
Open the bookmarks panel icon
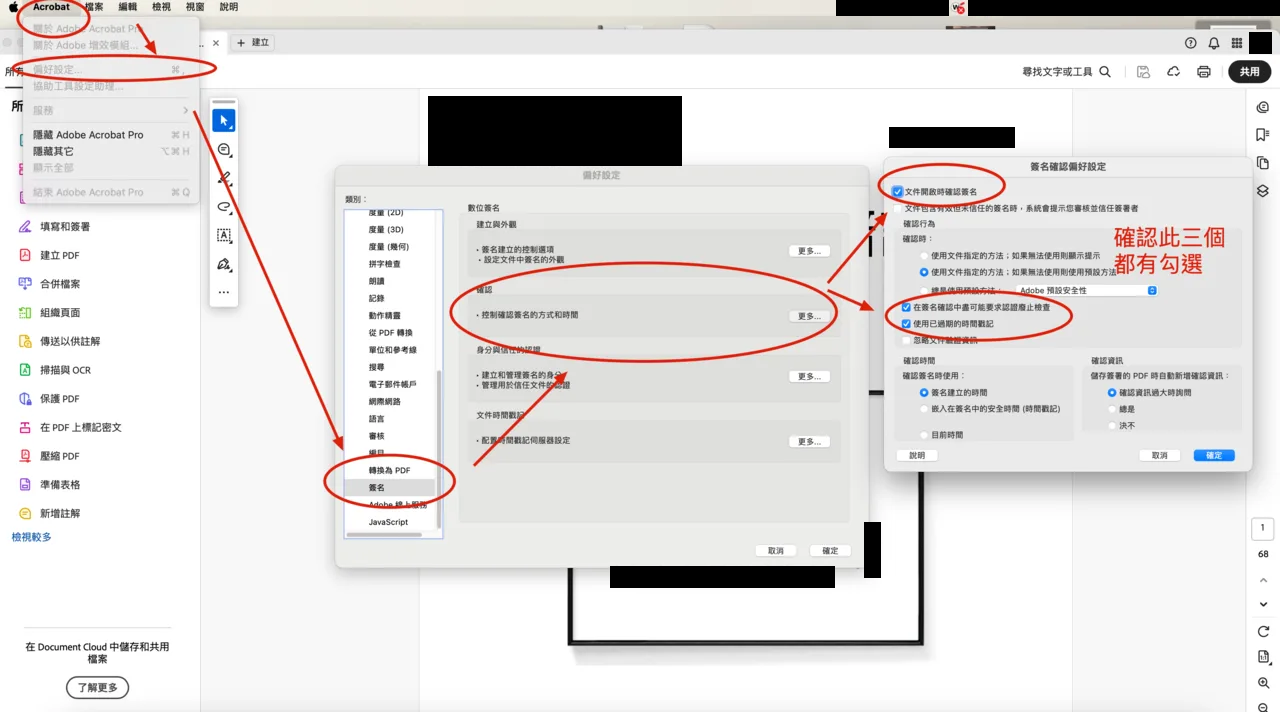1263,135
